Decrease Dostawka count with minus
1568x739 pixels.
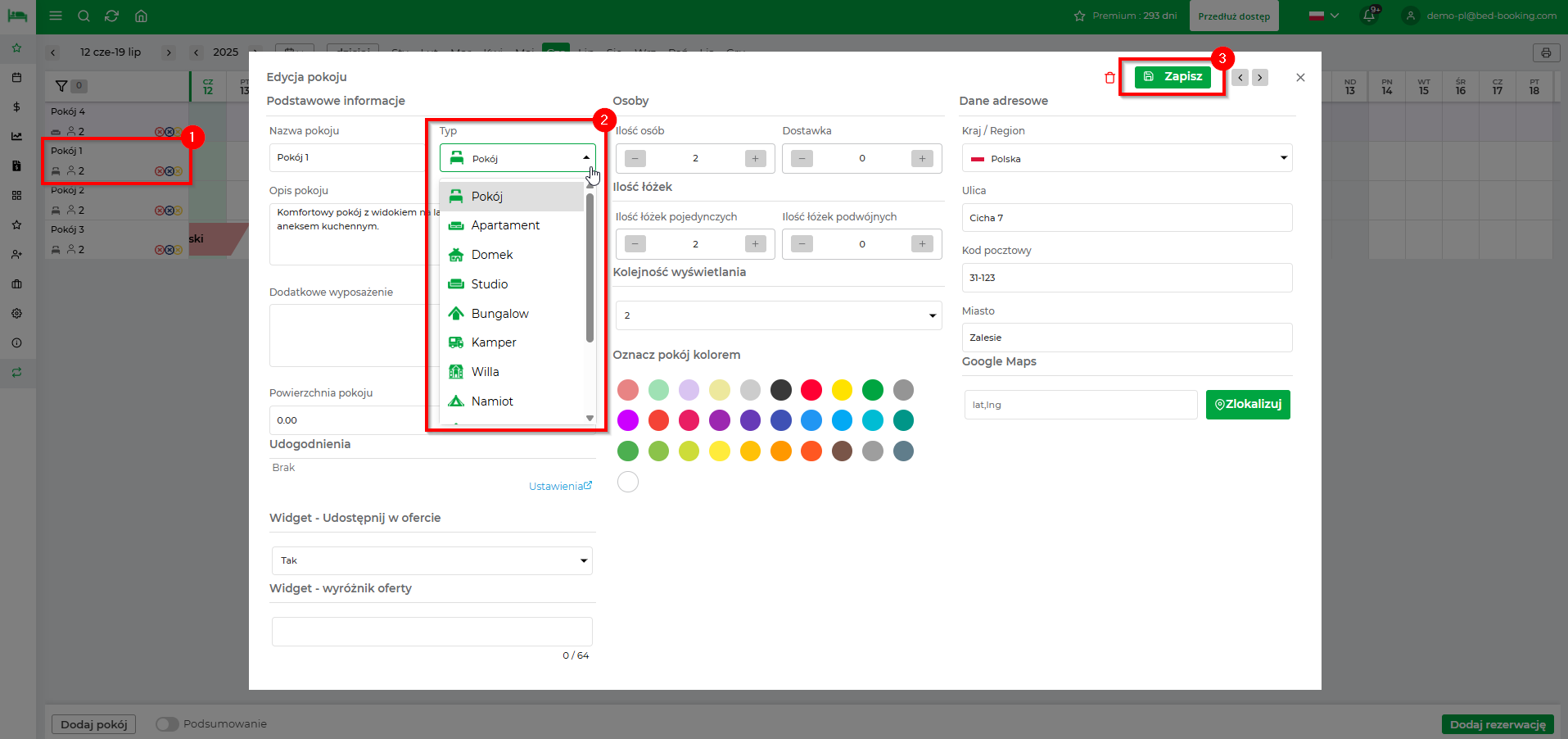click(802, 159)
